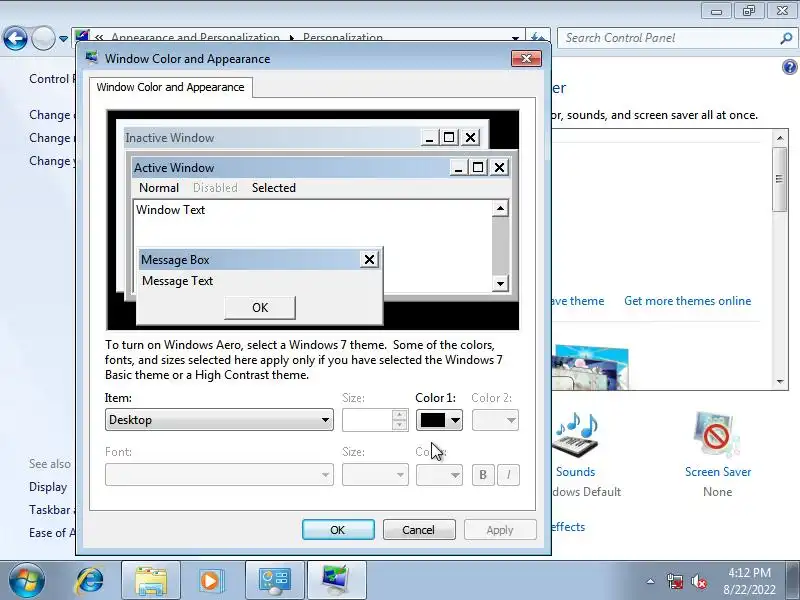The height and width of the screenshot is (600, 800).
Task: Click the Apply button
Action: coord(500,530)
